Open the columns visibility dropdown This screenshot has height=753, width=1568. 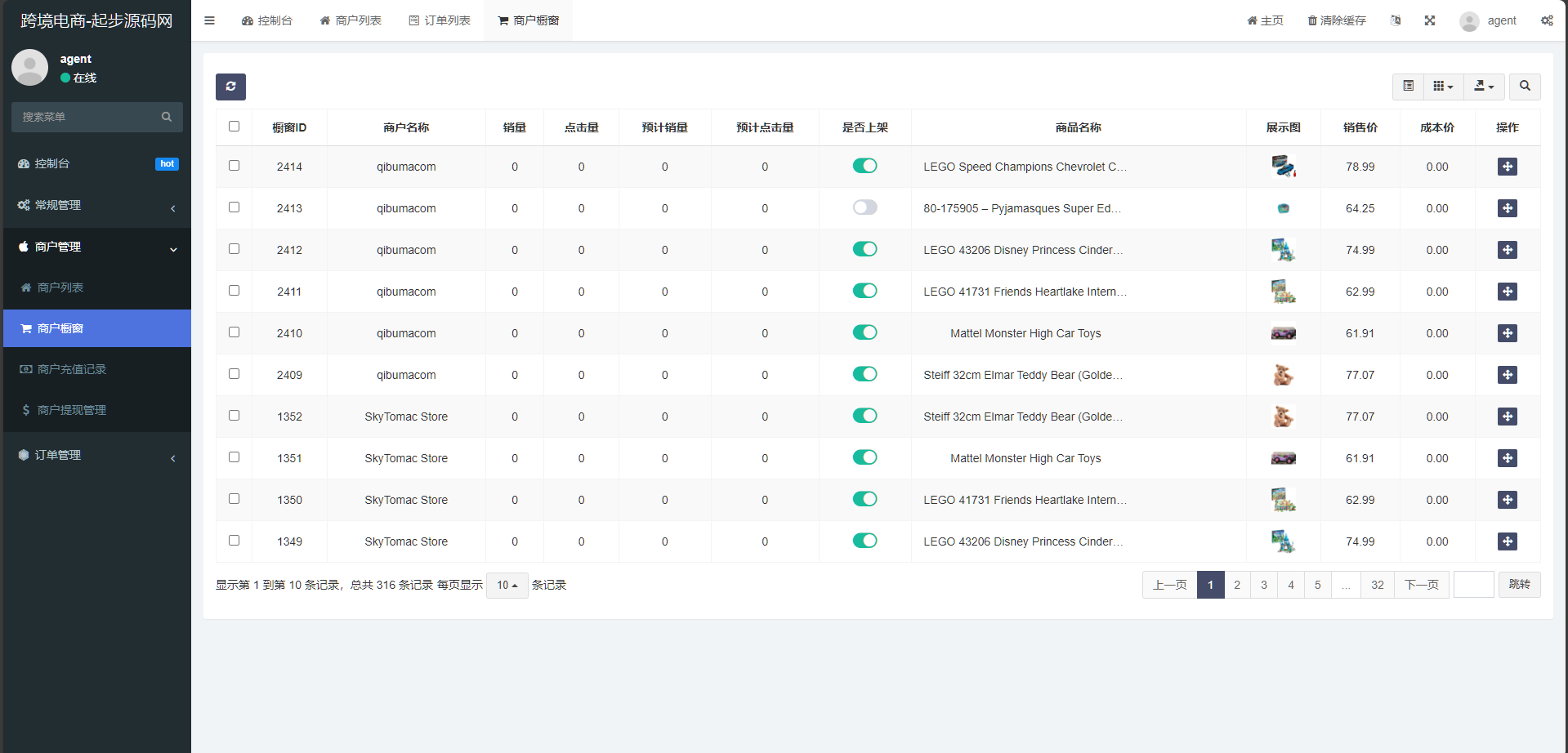click(x=1443, y=87)
